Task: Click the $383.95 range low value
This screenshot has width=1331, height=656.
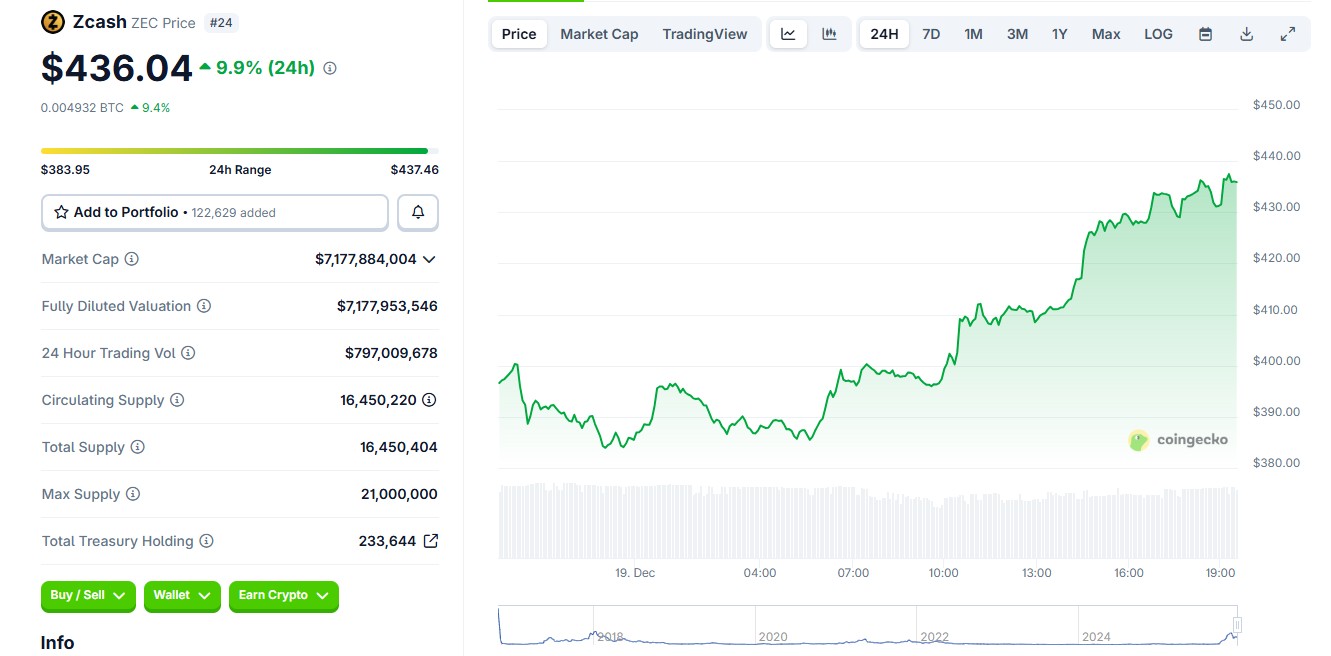Action: pyautogui.click(x=65, y=170)
